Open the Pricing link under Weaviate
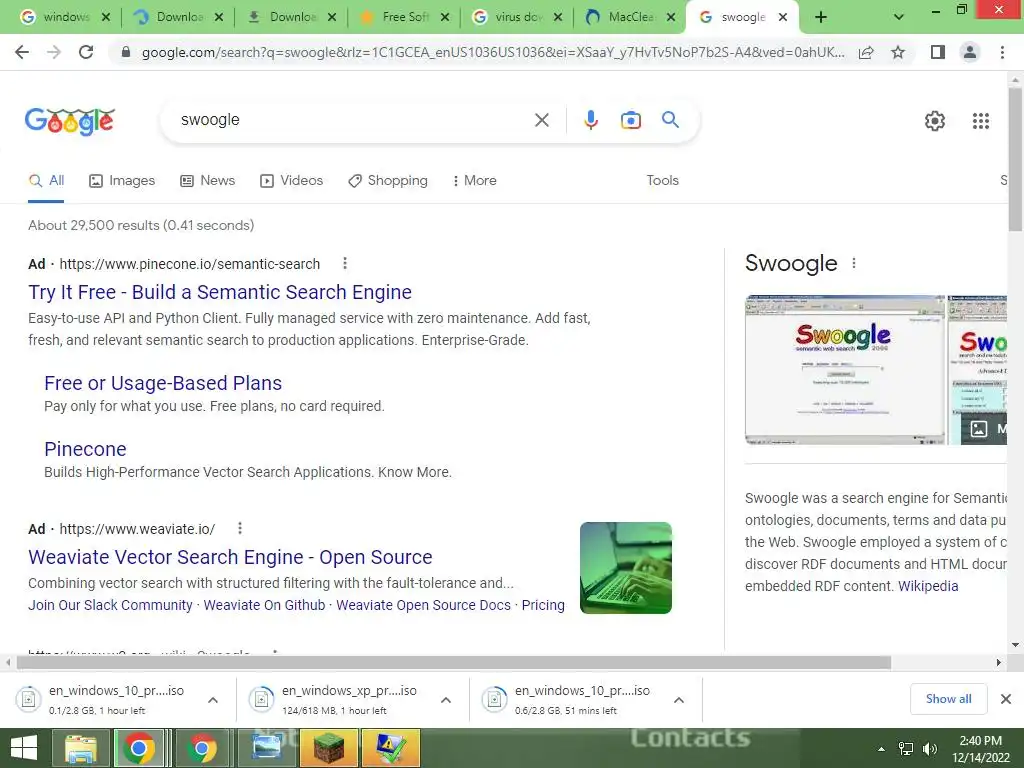 pos(543,605)
